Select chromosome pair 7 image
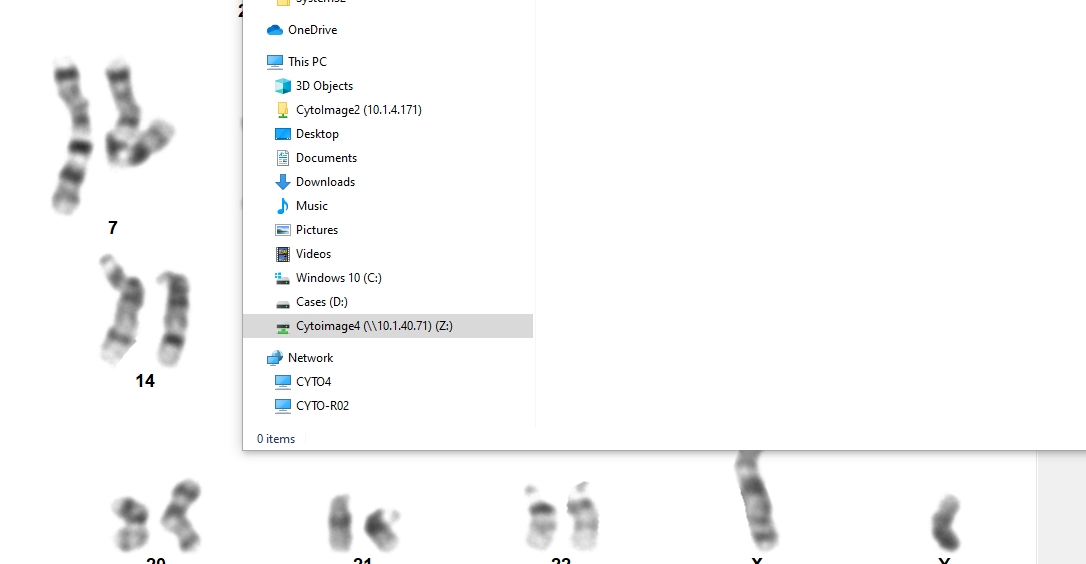Image resolution: width=1086 pixels, height=564 pixels. pyautogui.click(x=112, y=136)
